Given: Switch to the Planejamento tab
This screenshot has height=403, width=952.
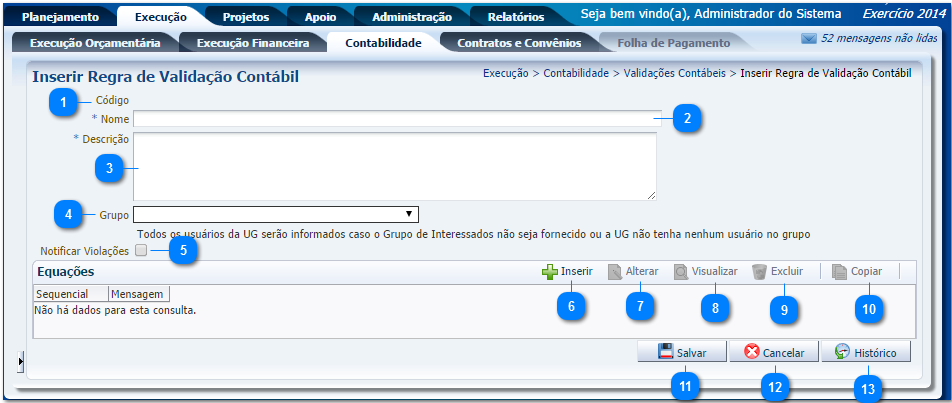Looking at the screenshot, I should [x=60, y=17].
